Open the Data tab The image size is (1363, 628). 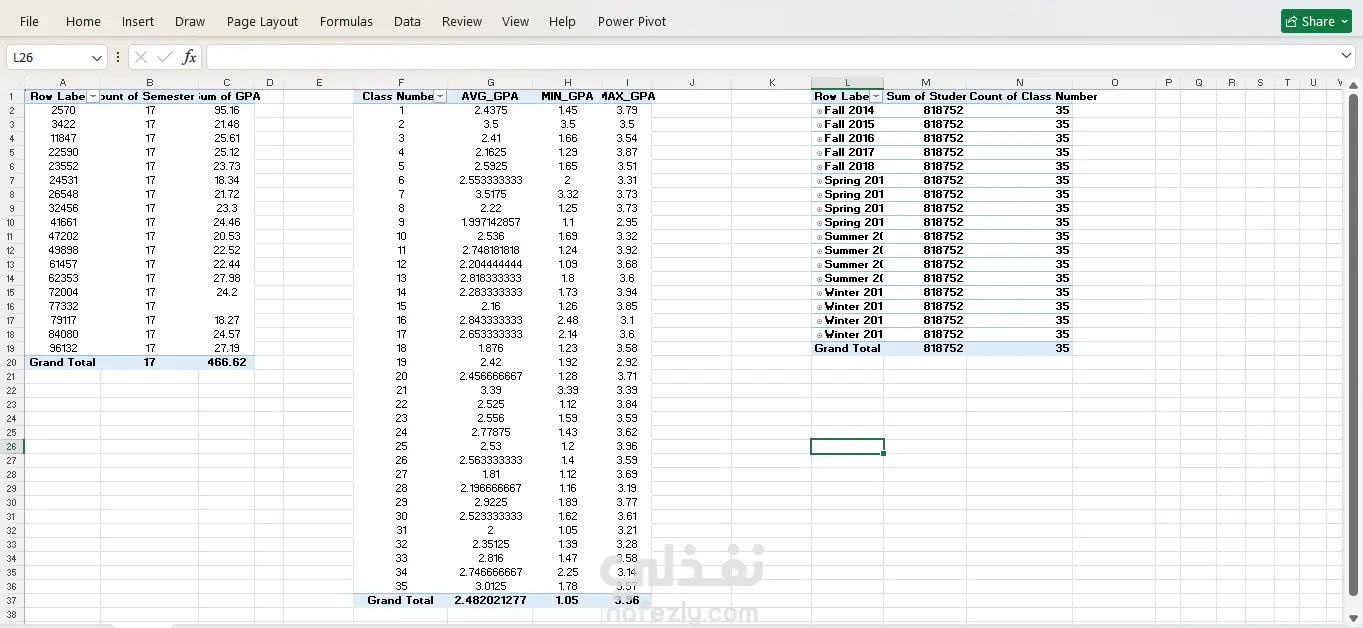(x=407, y=21)
